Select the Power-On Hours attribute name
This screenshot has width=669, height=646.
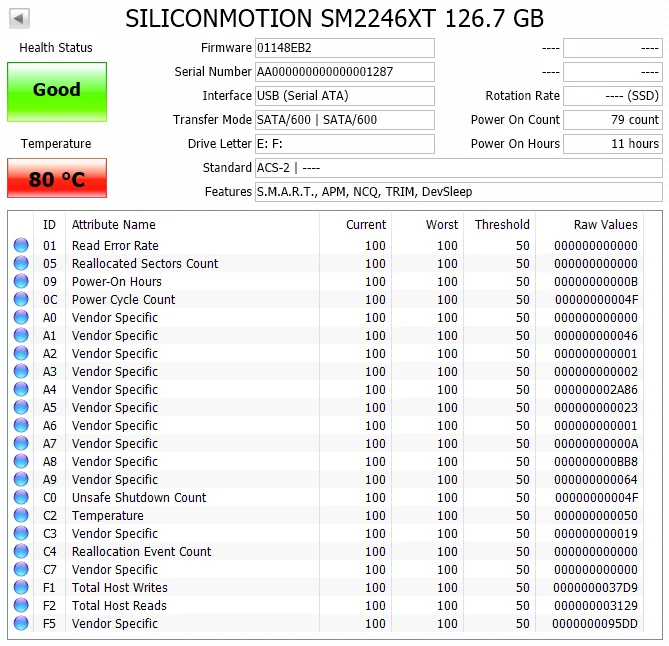[116, 281]
